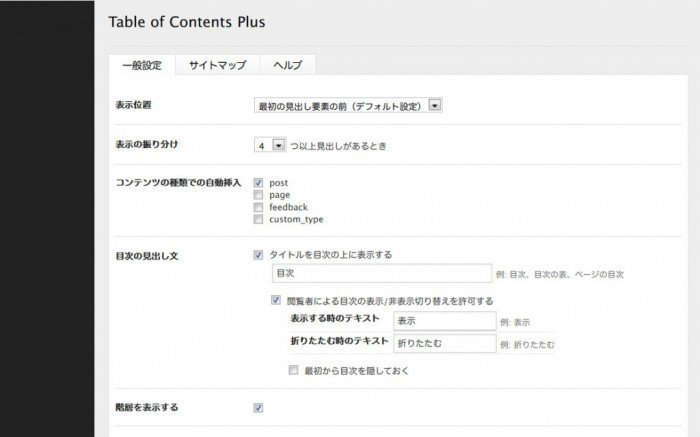Click the 折りたたむ時のテキスト input field
The image size is (700, 437).
click(445, 344)
